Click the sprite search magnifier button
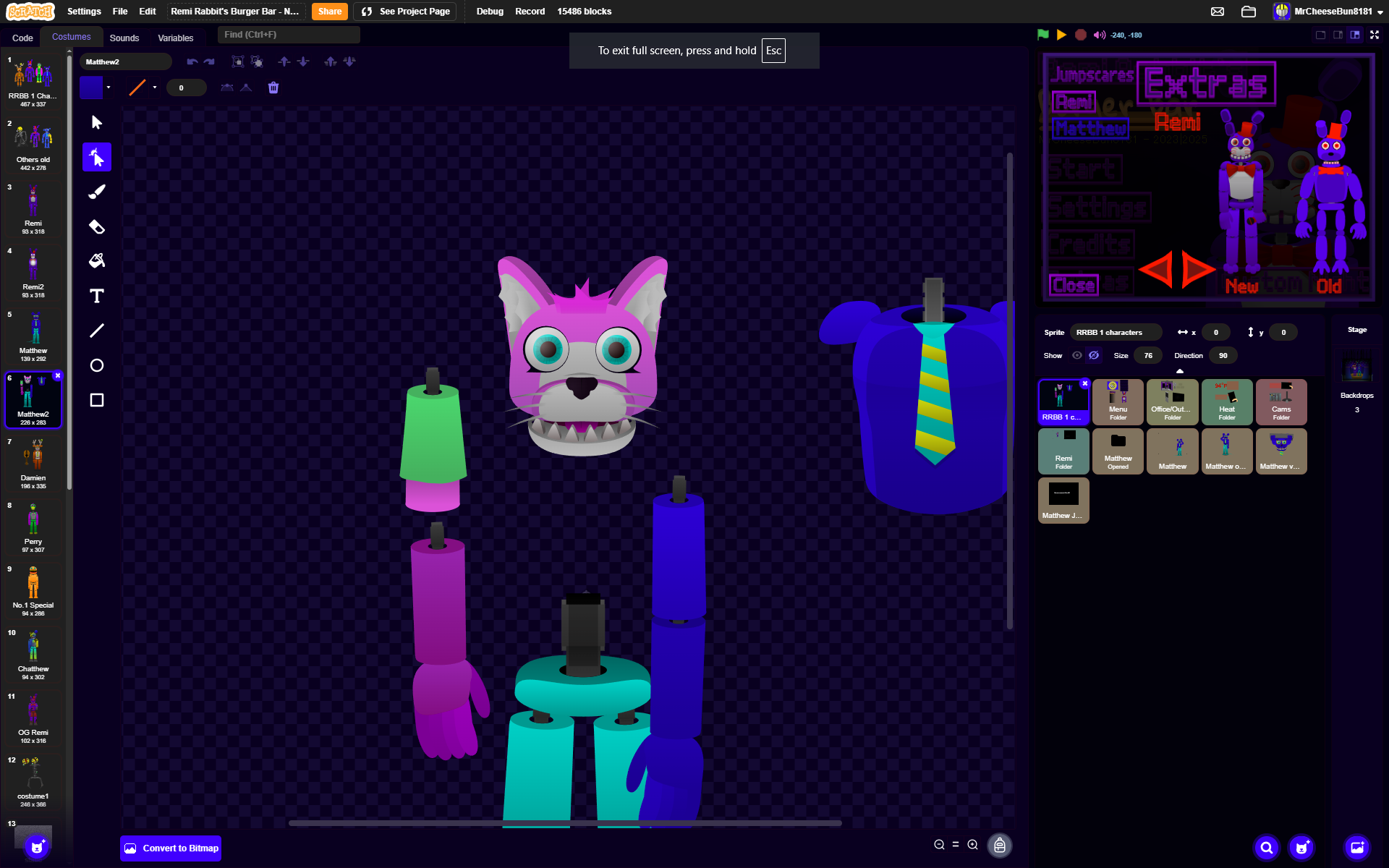Screen dimensions: 1389x868 pos(1267,848)
